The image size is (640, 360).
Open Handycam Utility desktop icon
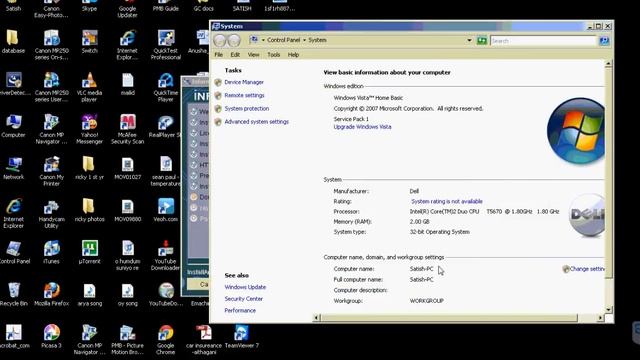click(x=51, y=213)
